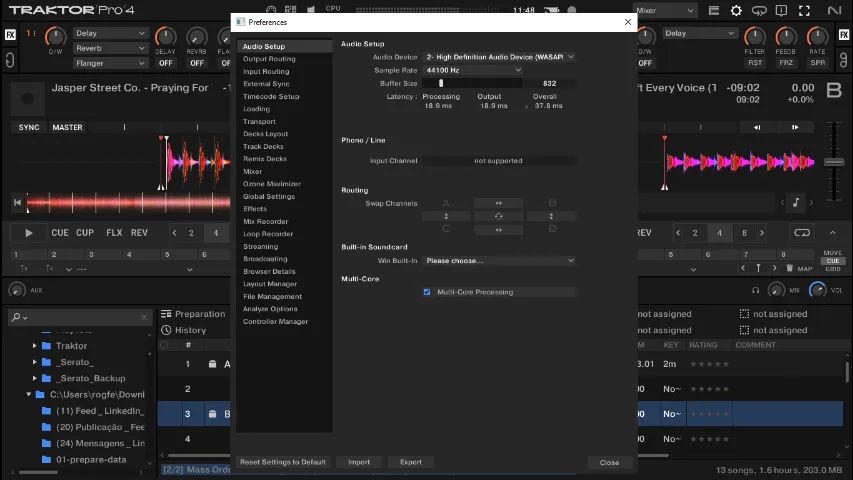Expand the Traktor folder in browser tree
853x480 pixels.
[x=34, y=346]
